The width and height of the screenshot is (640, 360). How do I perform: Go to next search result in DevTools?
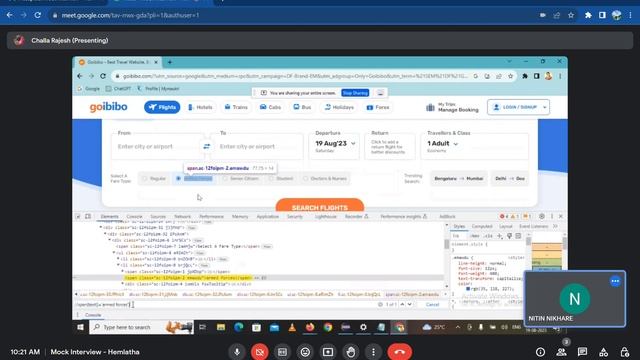(410, 304)
